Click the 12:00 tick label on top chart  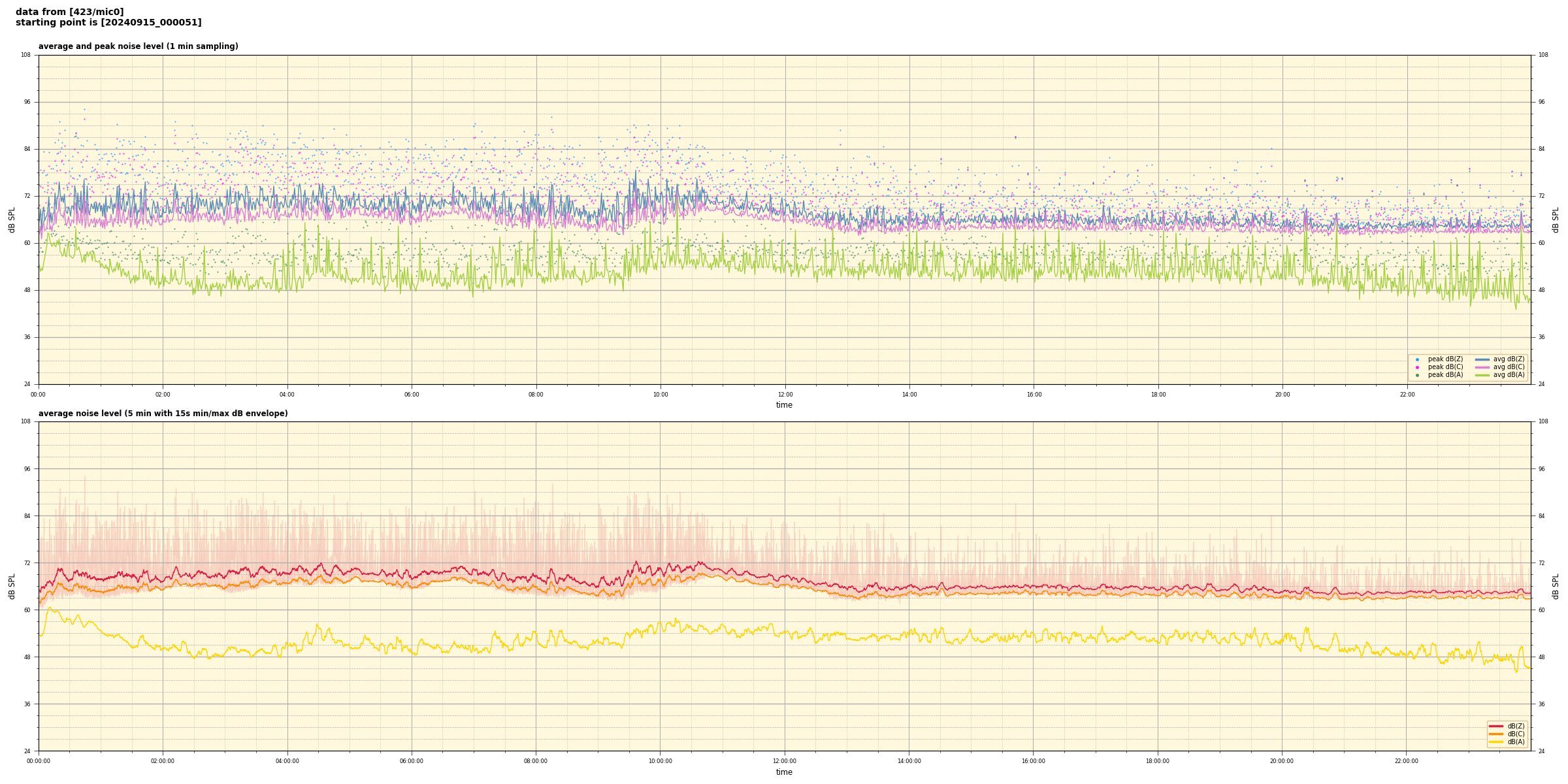click(x=785, y=395)
